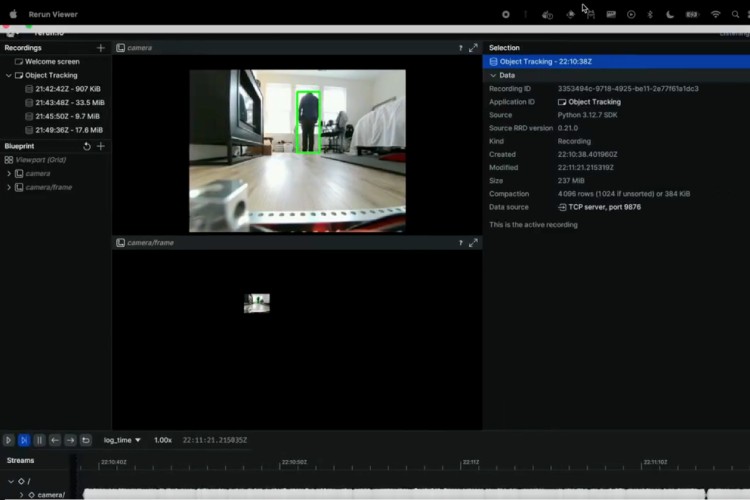The image size is (750, 500).
Task: Maximize the camera/frame view panel
Action: pos(473,243)
